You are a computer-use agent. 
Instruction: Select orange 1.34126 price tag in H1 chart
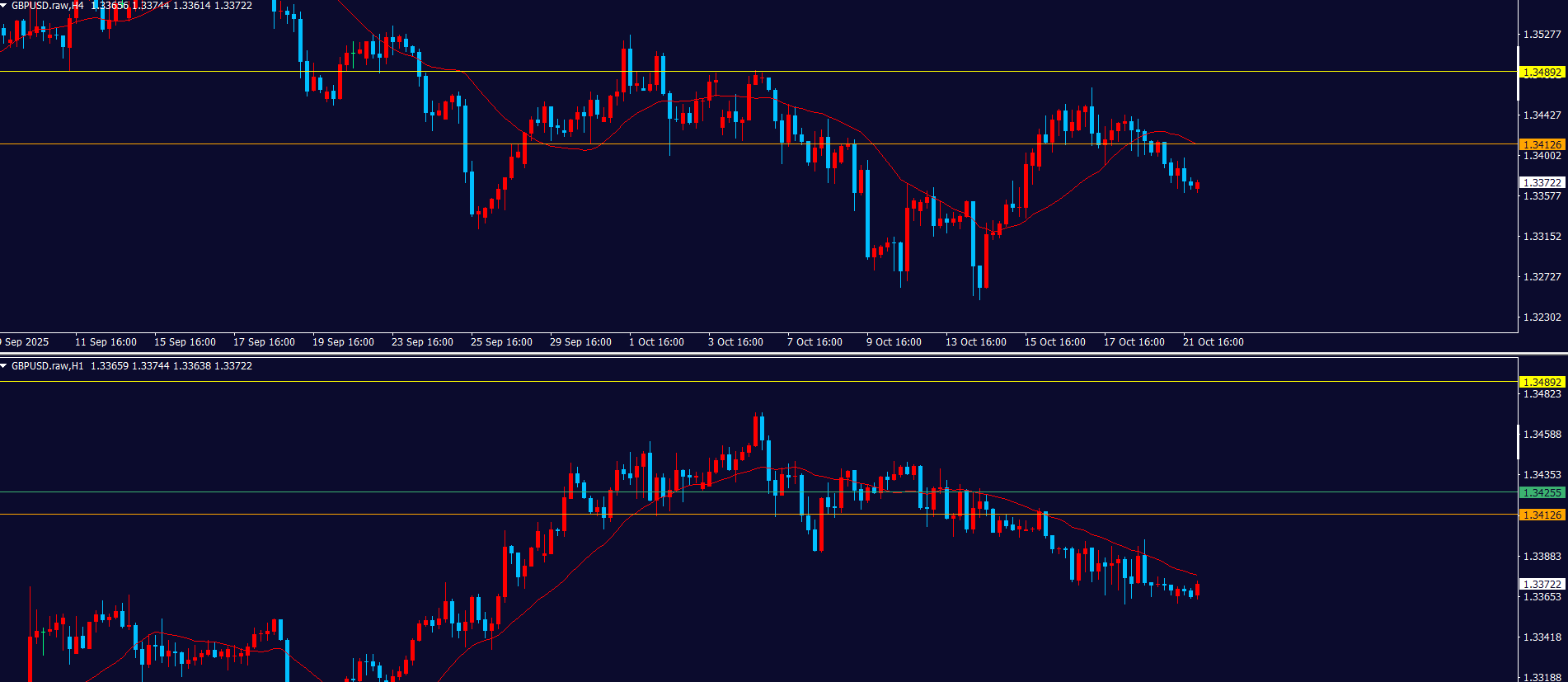[1542, 515]
